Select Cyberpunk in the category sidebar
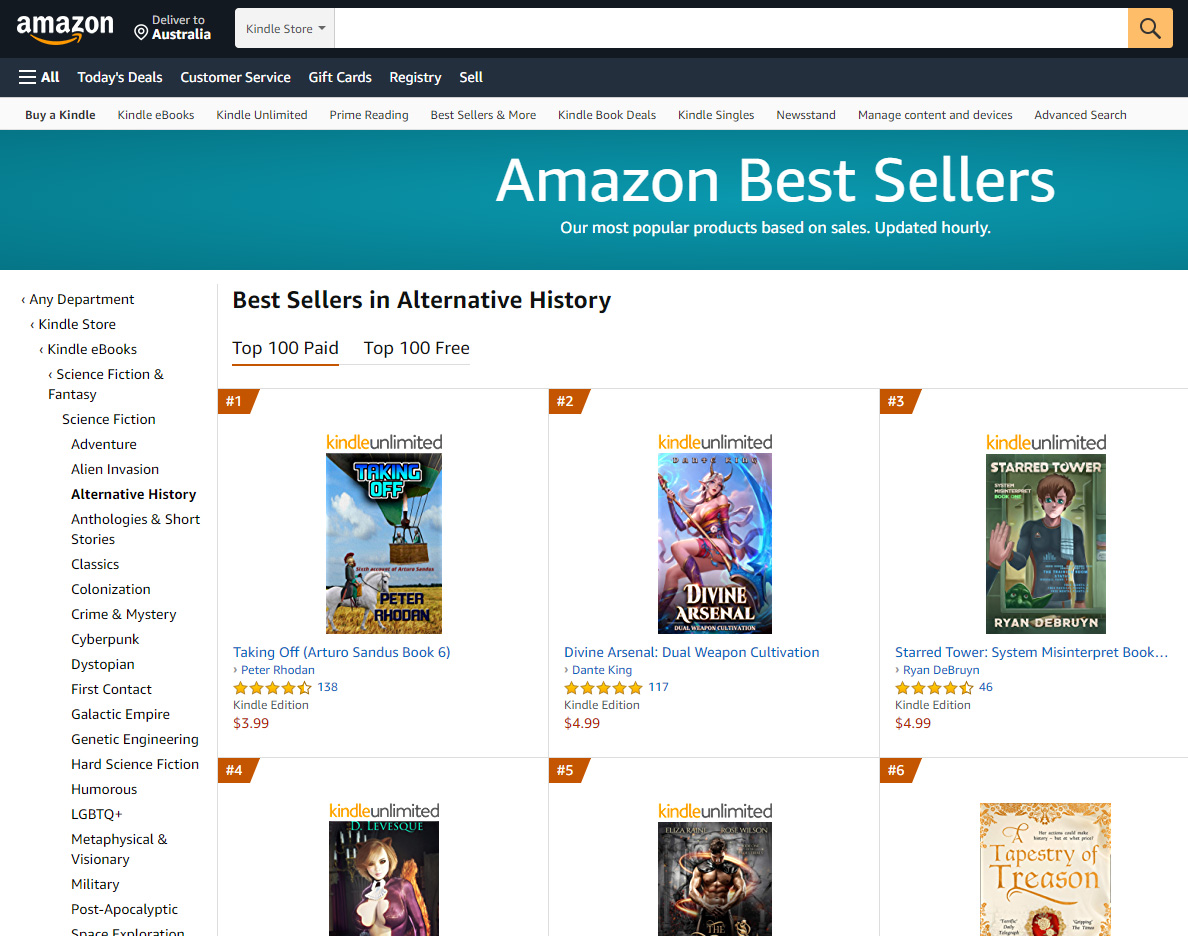Image resolution: width=1188 pixels, height=936 pixels. point(105,639)
